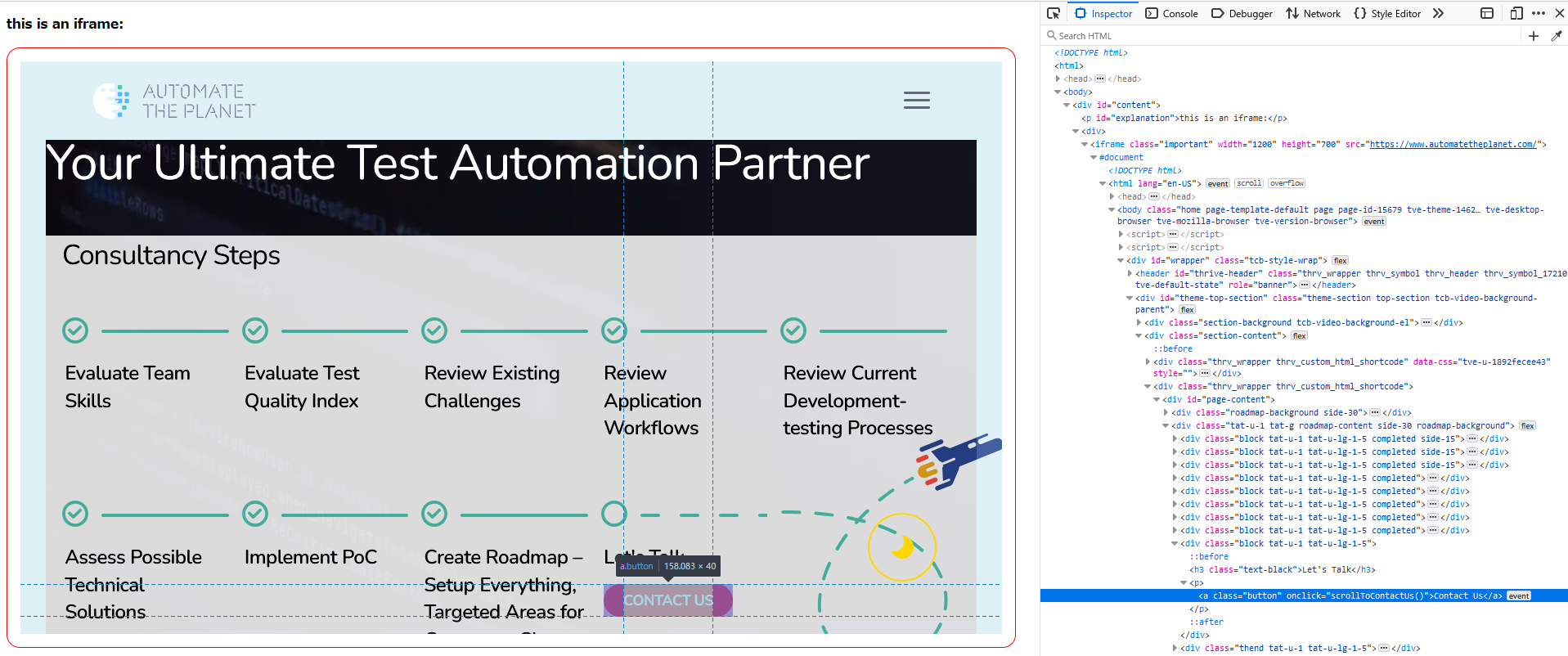Click the Implement PoC checkmark circle
This screenshot has width=1568, height=656.
255,514
